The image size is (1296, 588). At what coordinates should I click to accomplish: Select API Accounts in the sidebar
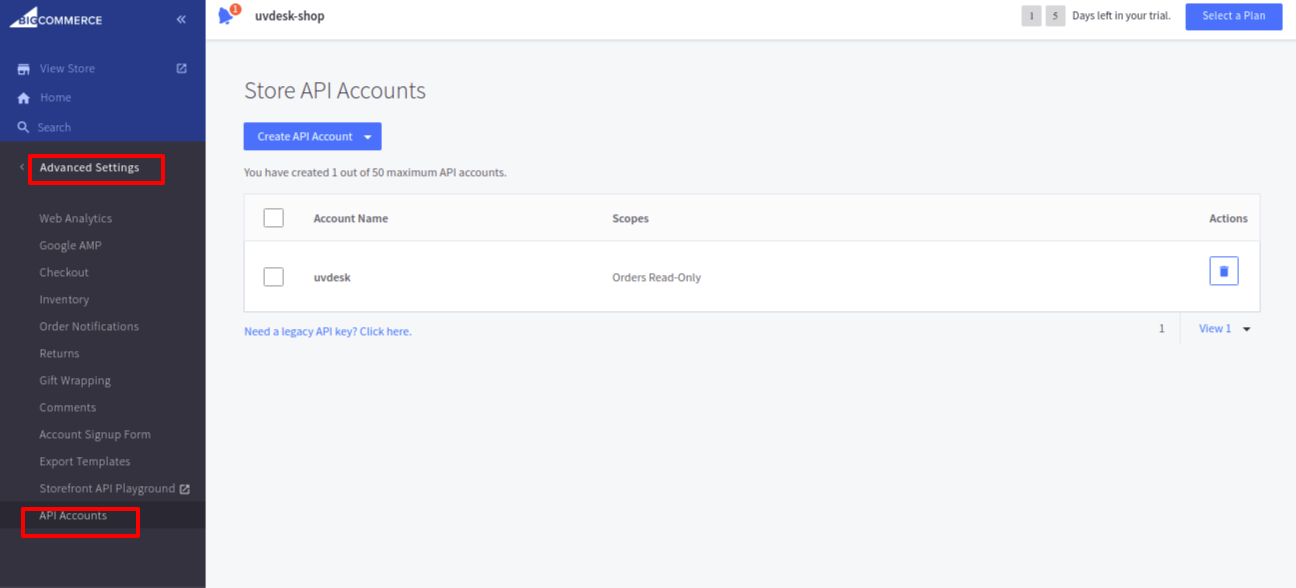point(73,515)
